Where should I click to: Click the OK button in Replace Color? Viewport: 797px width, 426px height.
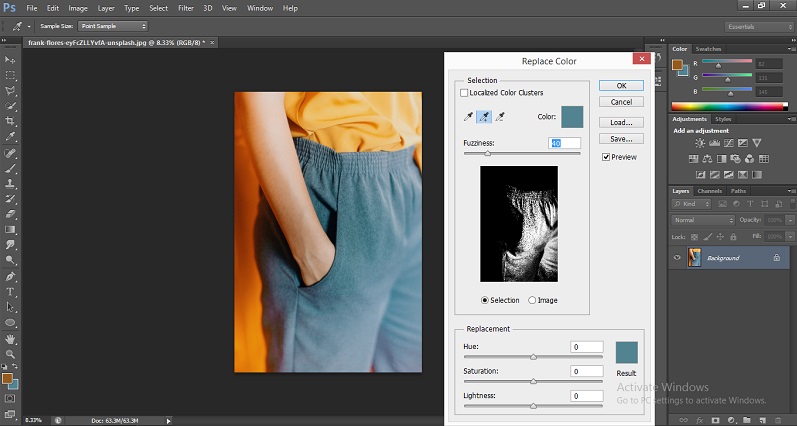(x=621, y=86)
